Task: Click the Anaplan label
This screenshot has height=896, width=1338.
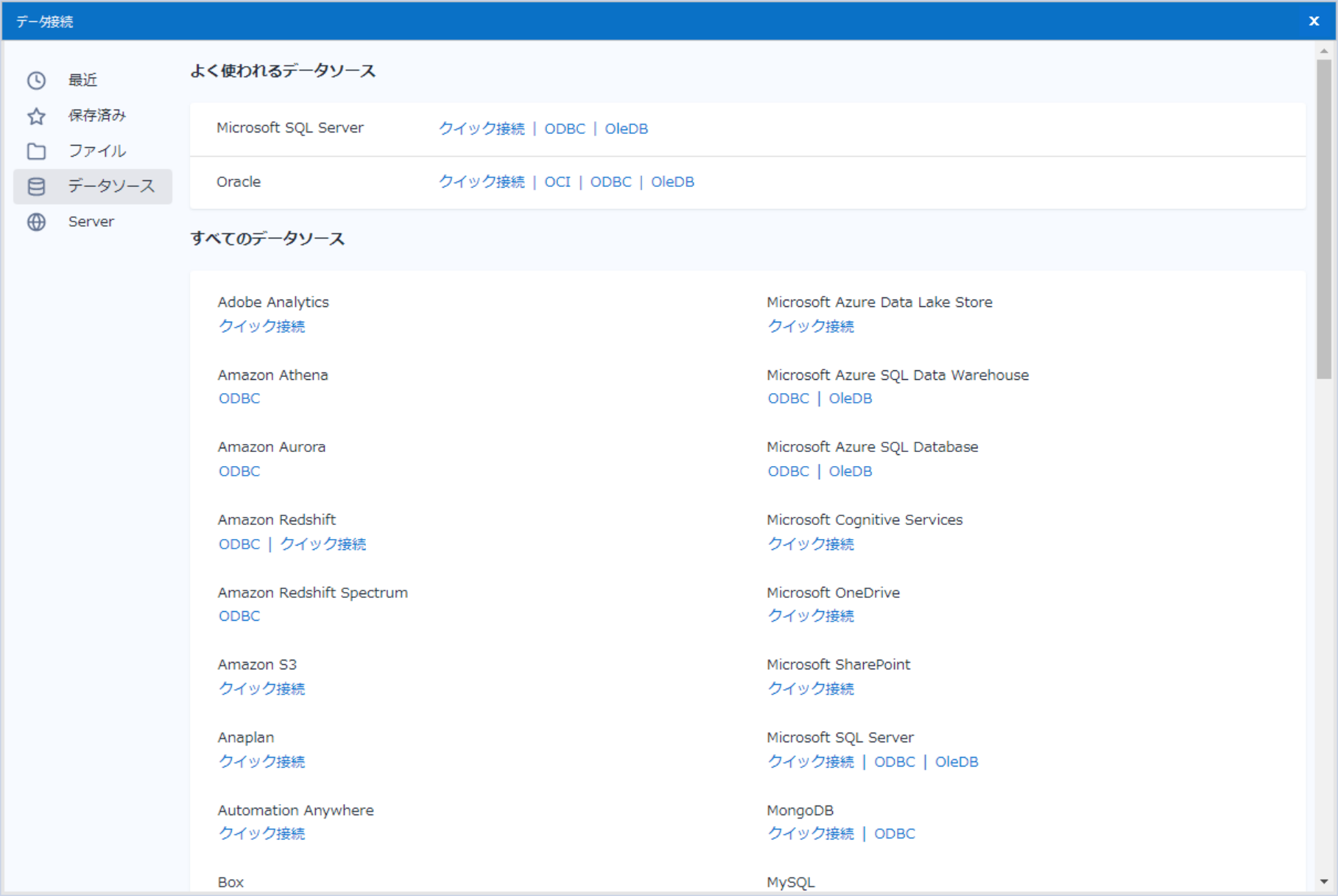Action: [246, 738]
